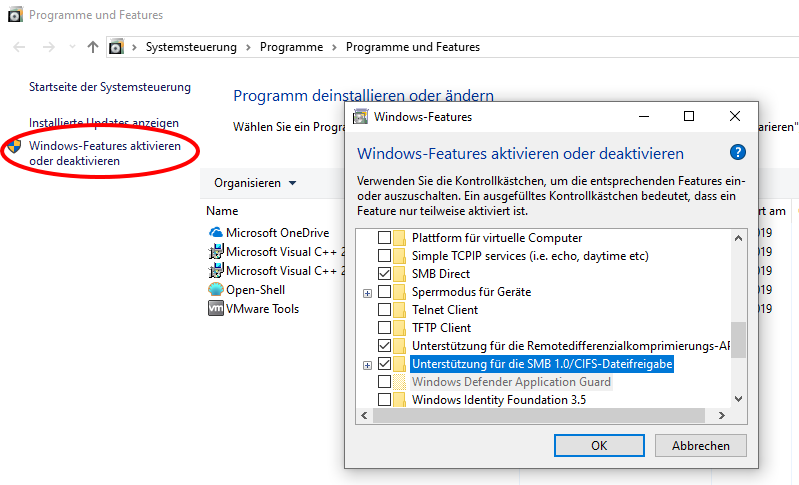Enable the Telnet Client checkbox

pyautogui.click(x=385, y=310)
